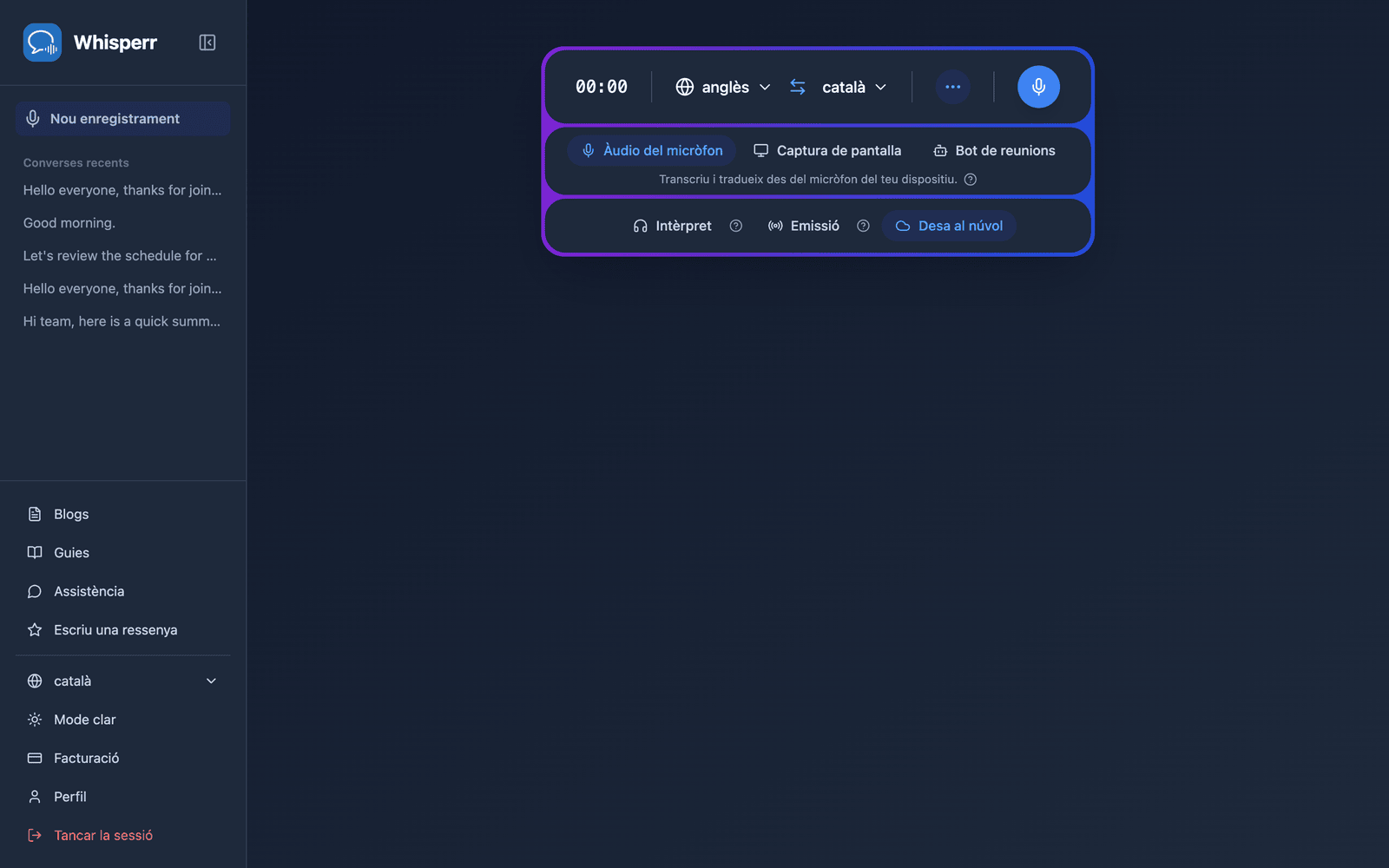The height and width of the screenshot is (868, 1389).
Task: Open 'Hi team, here is a quick summ...' conversation
Action: [122, 321]
